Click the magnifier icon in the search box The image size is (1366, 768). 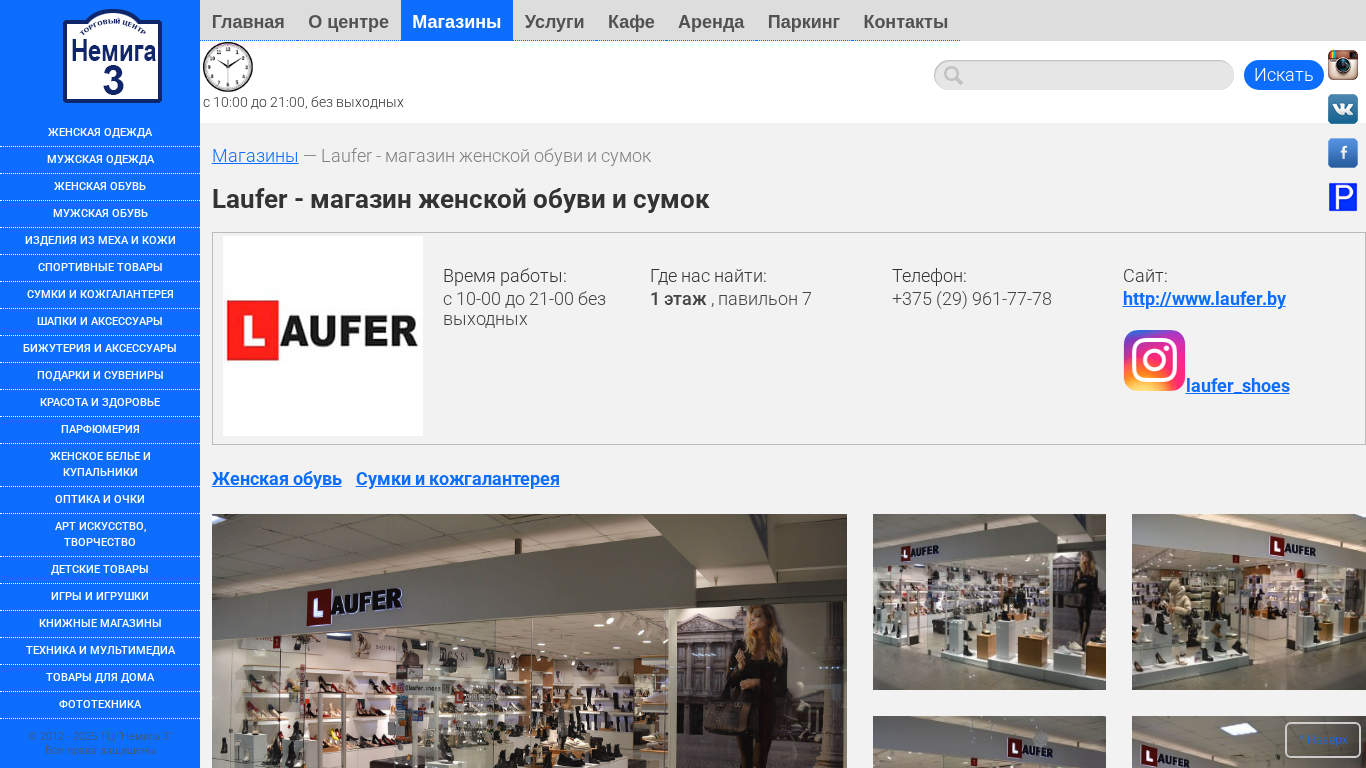(953, 75)
